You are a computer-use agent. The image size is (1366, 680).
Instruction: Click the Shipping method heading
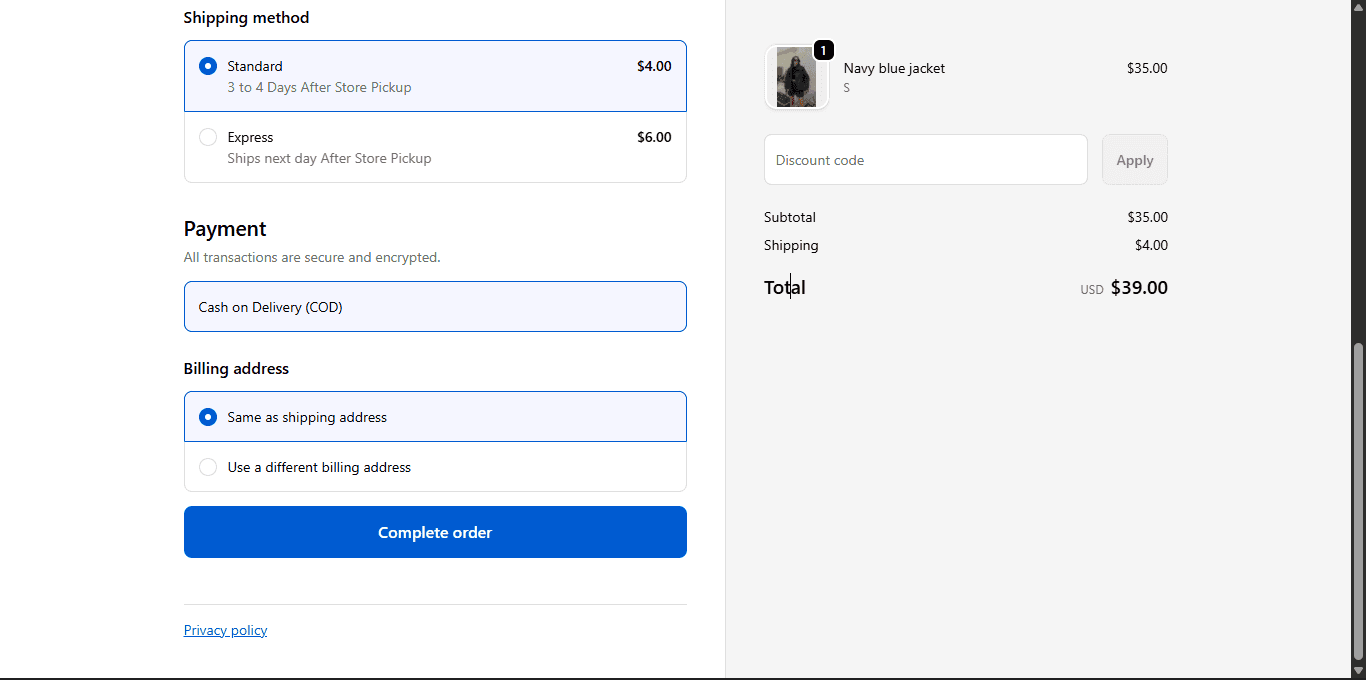tap(246, 17)
